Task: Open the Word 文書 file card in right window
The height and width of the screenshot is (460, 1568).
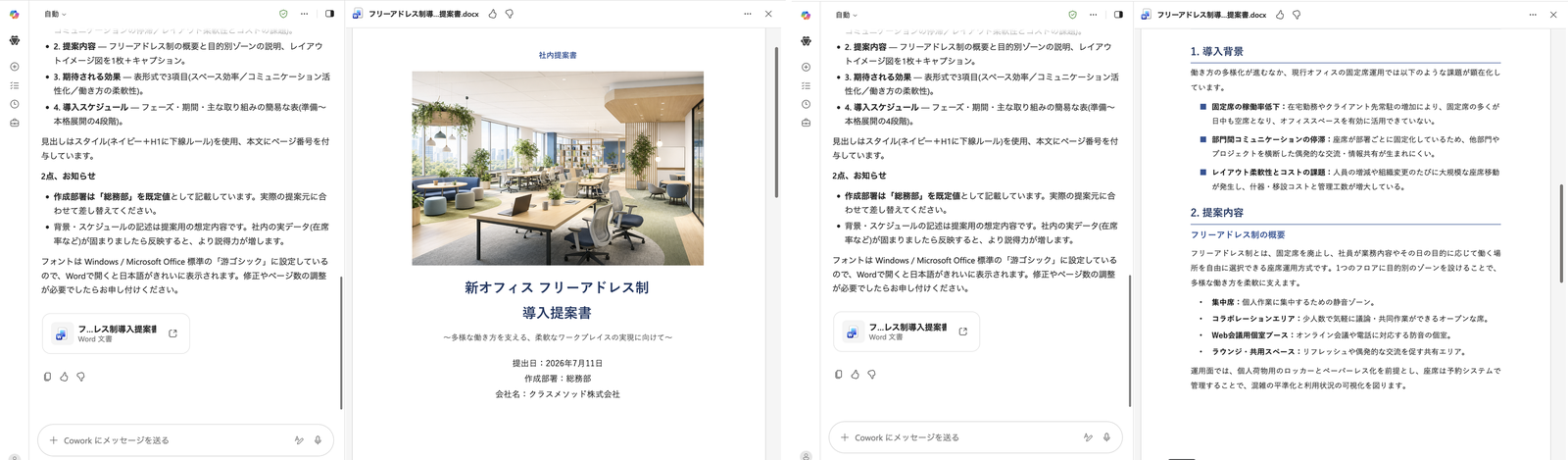Action: [x=906, y=332]
